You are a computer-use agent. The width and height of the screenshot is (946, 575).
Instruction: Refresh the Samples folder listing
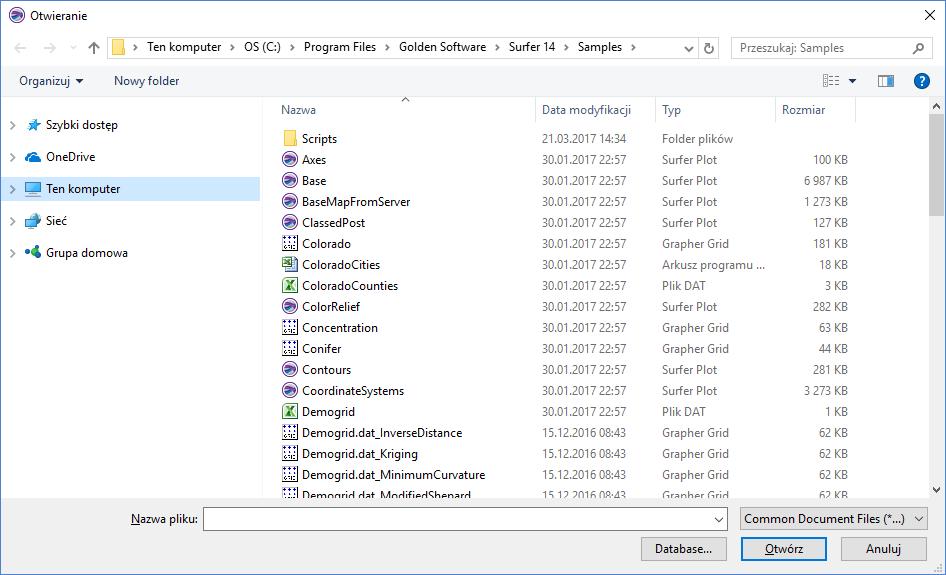pyautogui.click(x=710, y=48)
